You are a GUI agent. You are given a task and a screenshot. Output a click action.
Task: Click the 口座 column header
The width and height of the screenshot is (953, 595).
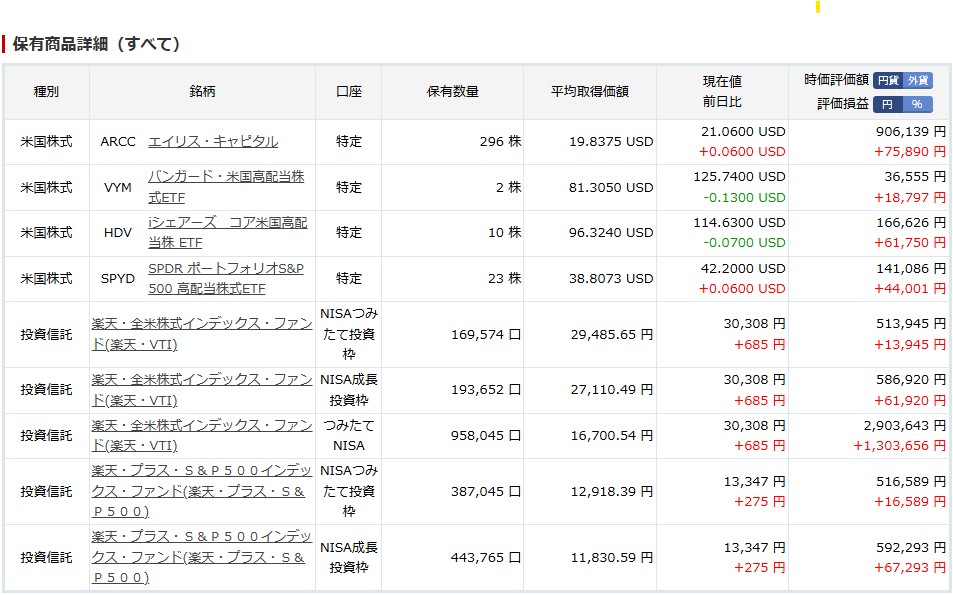point(349,92)
